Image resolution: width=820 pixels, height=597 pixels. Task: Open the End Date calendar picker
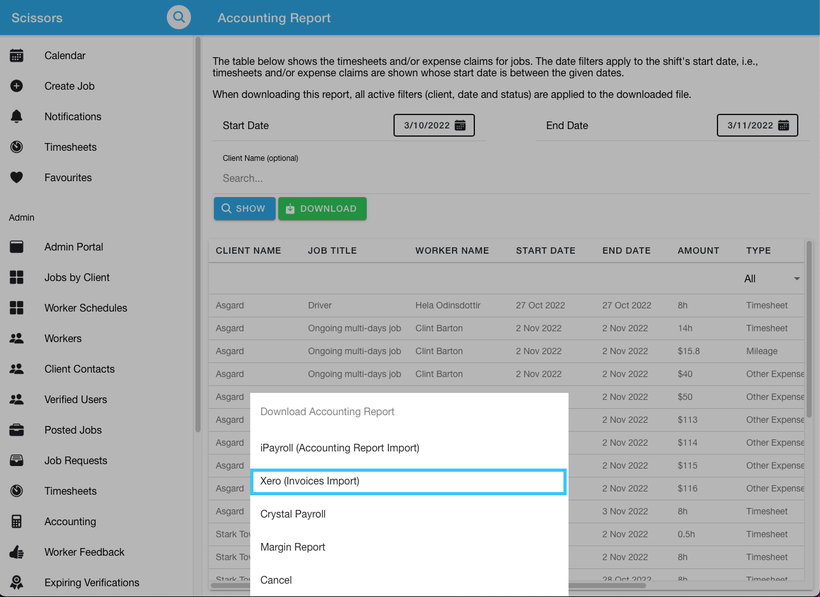[783, 125]
